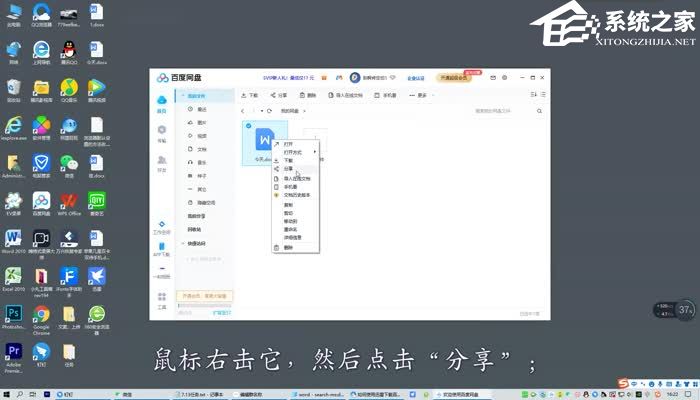Open the 传输 sidebar icon
700x400 pixels.
[162, 133]
